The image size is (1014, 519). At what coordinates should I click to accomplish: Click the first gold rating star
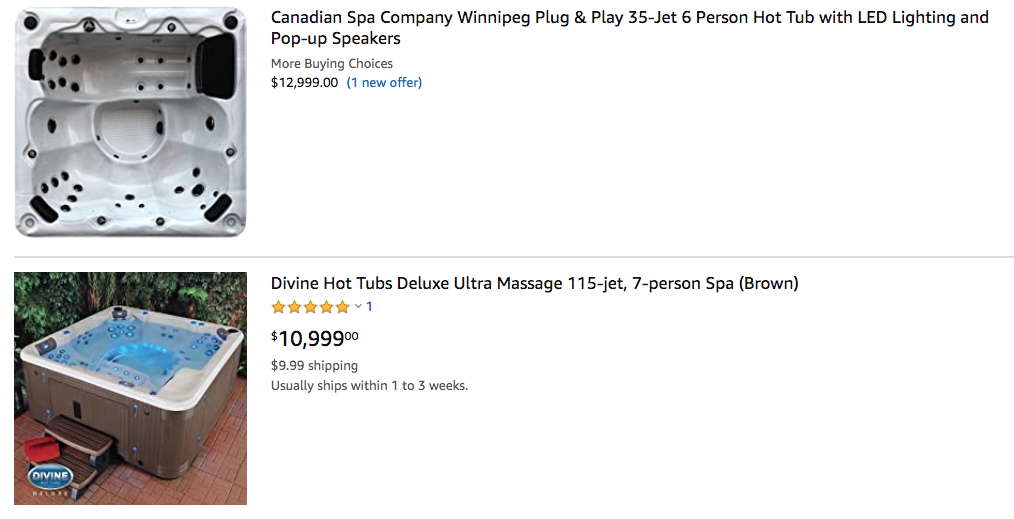[279, 308]
